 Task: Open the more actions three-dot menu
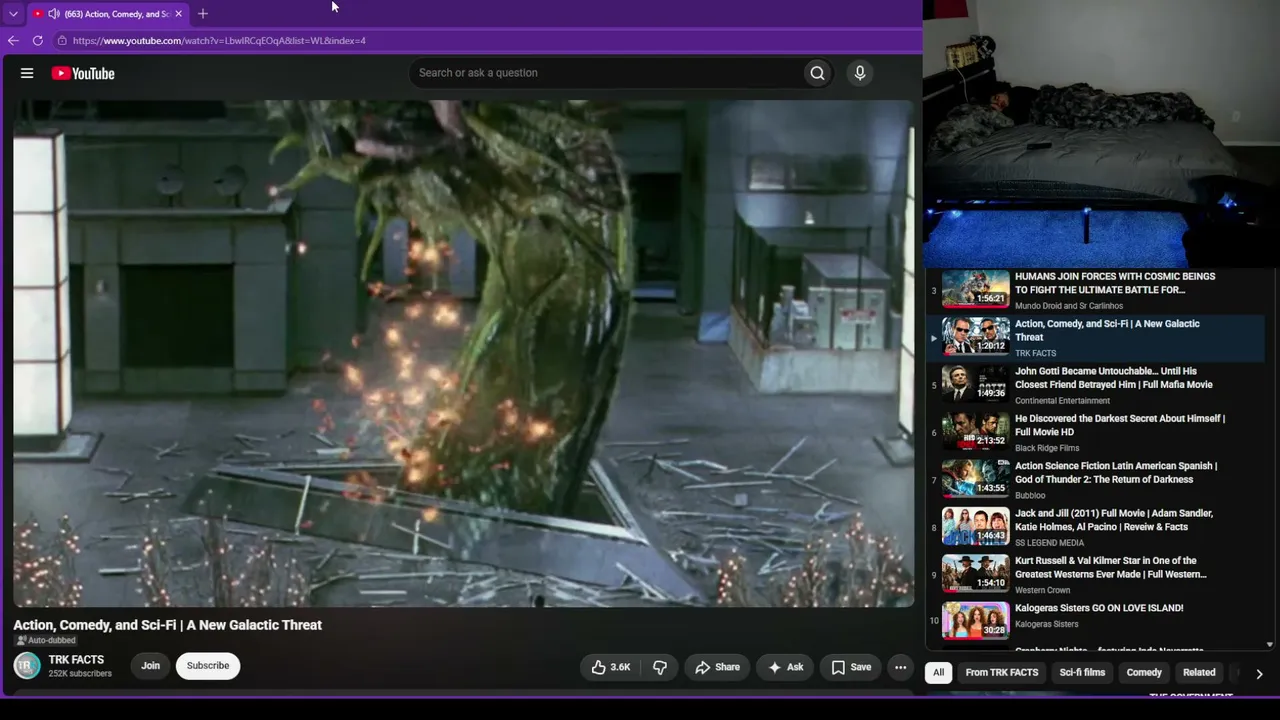click(x=900, y=667)
